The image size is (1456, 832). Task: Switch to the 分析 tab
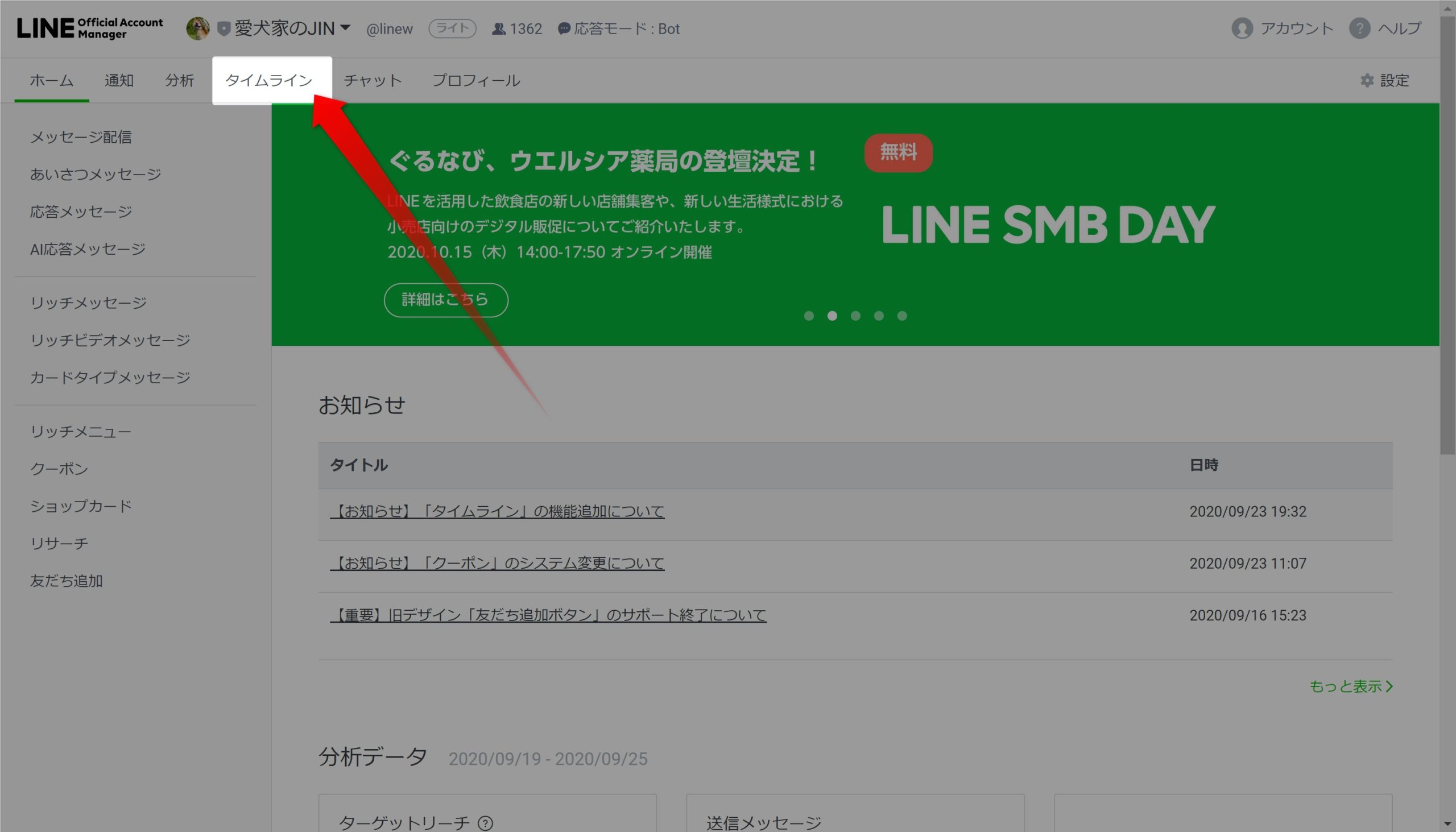[179, 81]
